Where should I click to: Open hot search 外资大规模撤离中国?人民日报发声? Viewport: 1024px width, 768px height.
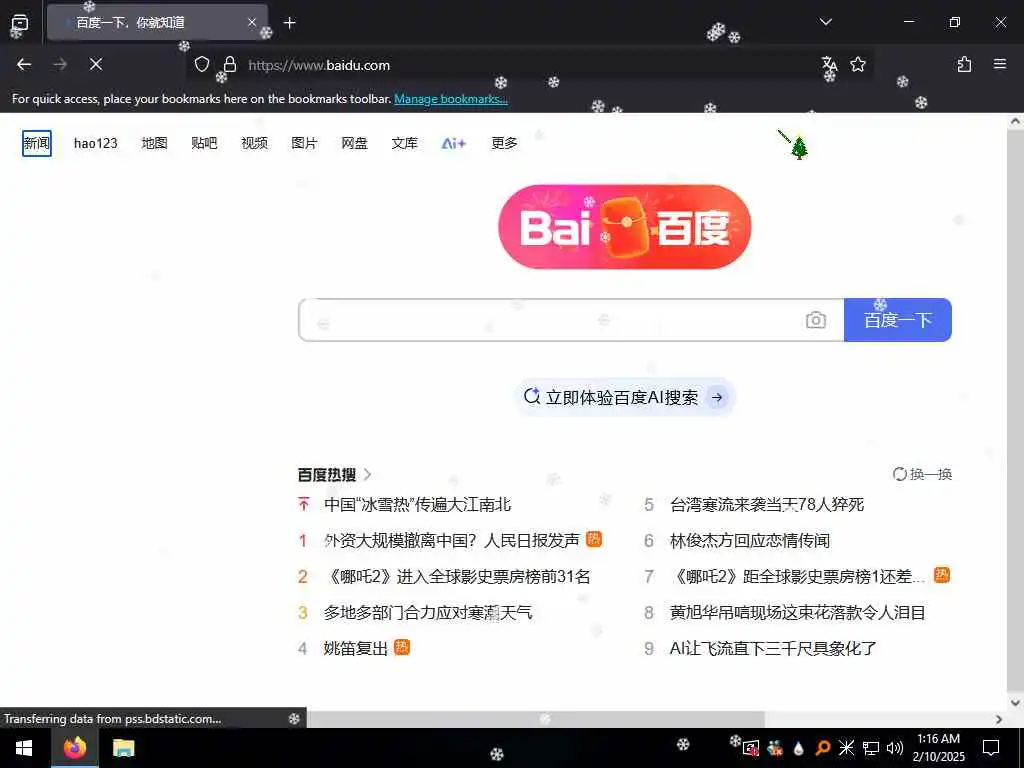coord(452,540)
